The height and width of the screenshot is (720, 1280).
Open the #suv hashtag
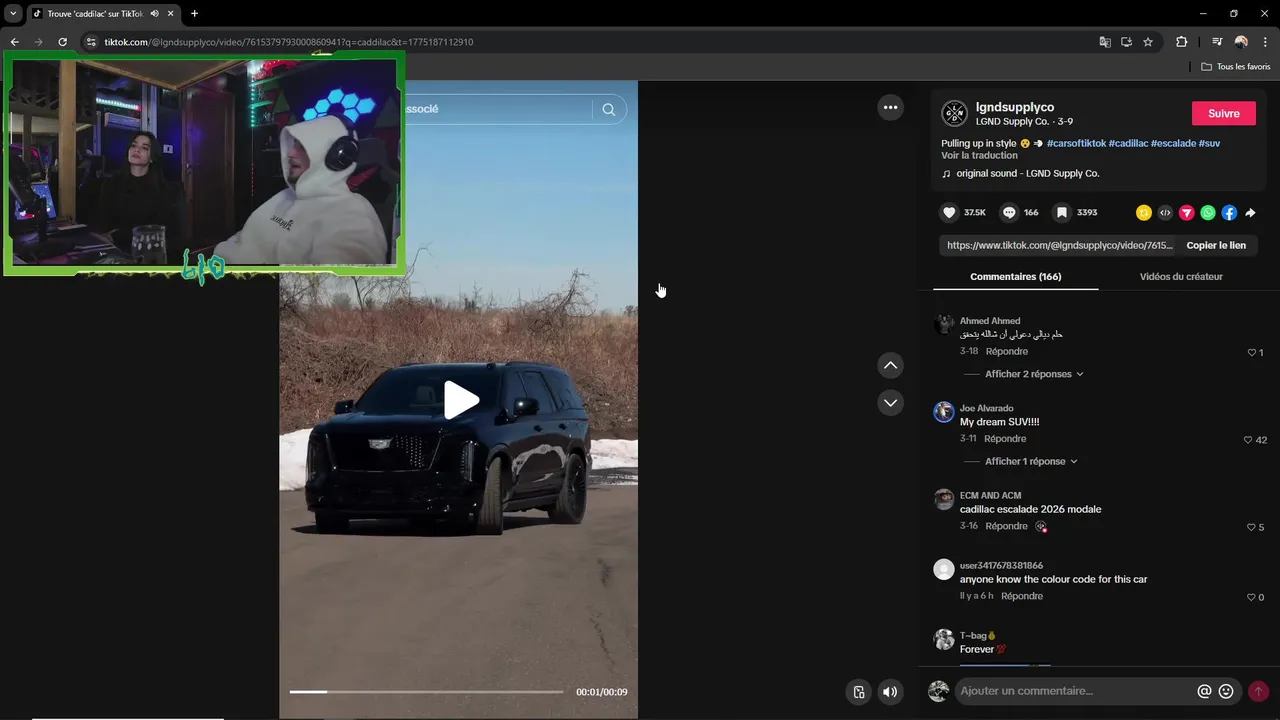click(1209, 144)
